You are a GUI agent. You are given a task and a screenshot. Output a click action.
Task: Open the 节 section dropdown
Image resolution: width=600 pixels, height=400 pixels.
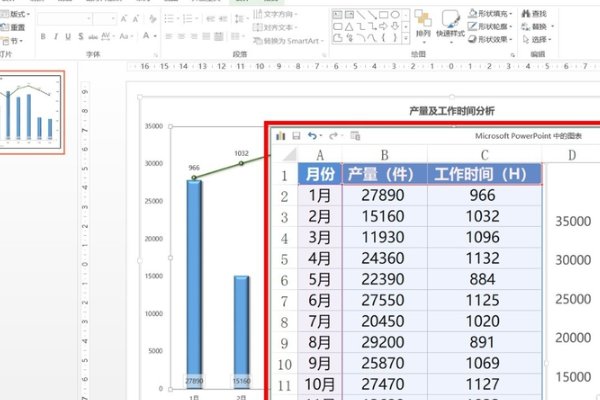point(12,41)
